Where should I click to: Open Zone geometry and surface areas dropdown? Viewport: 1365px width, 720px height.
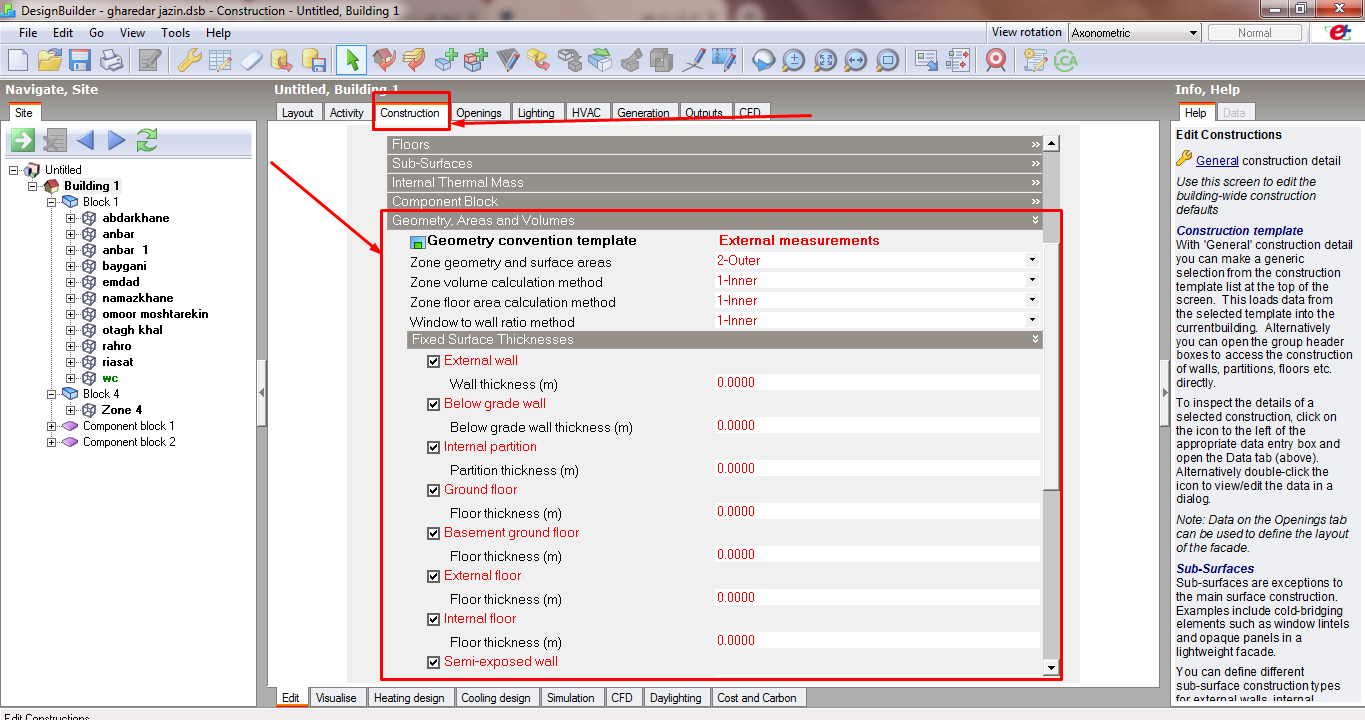pyautogui.click(x=1032, y=260)
